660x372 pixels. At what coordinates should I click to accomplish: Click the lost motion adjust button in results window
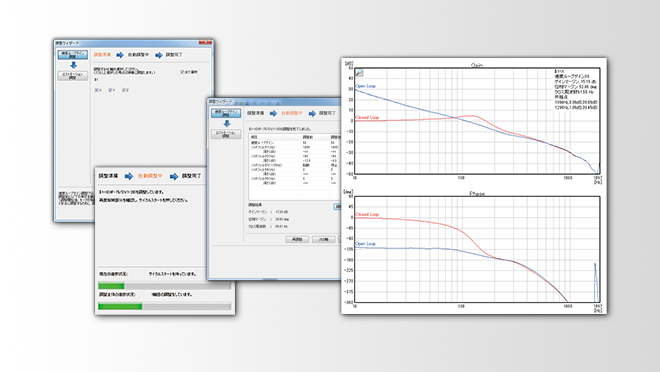coord(226,134)
